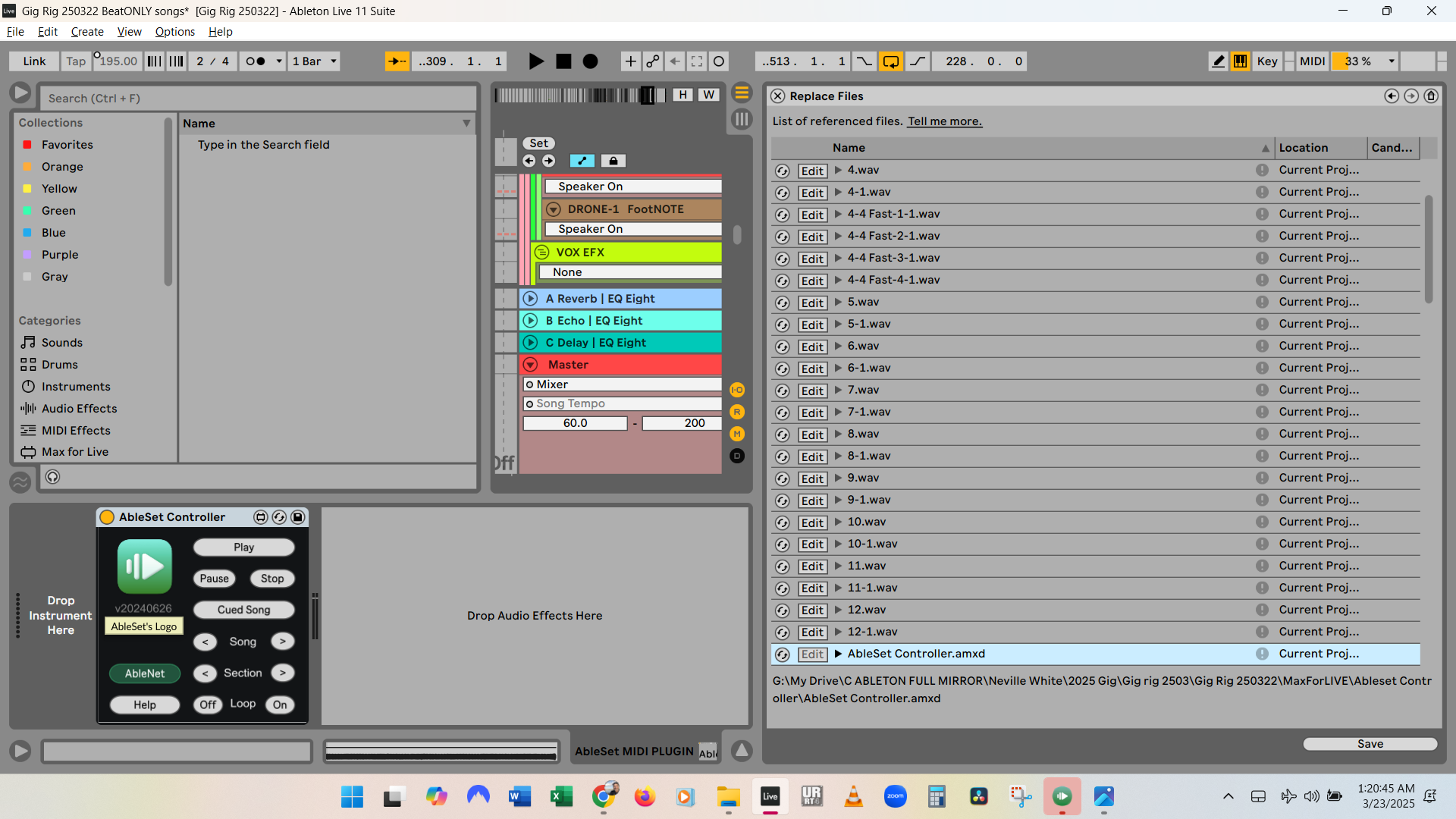Open the View menu
Viewport: 1456px width, 819px height.
130,32
